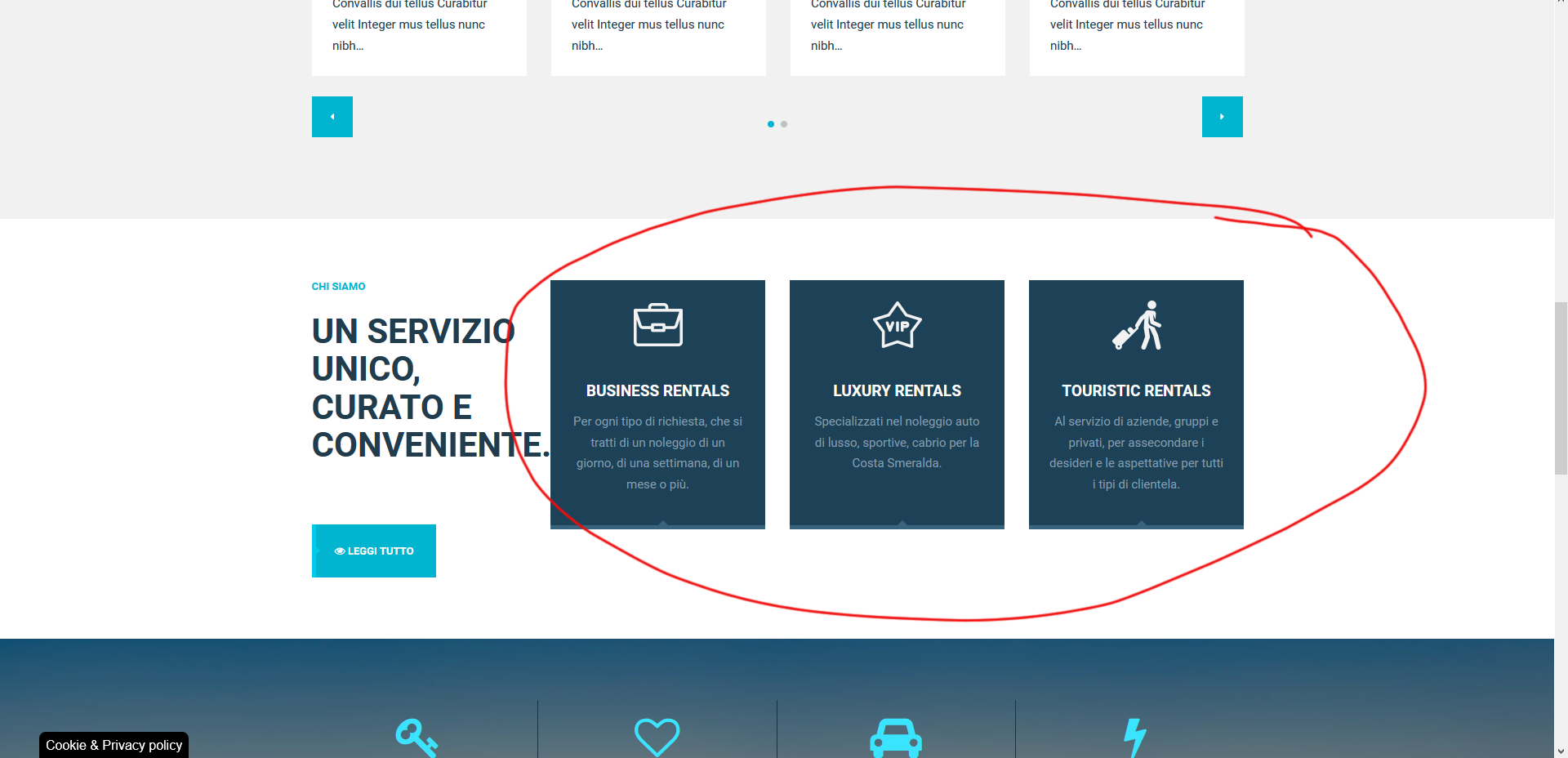Click the tourist with luggage icon
1568x758 pixels.
[1137, 325]
